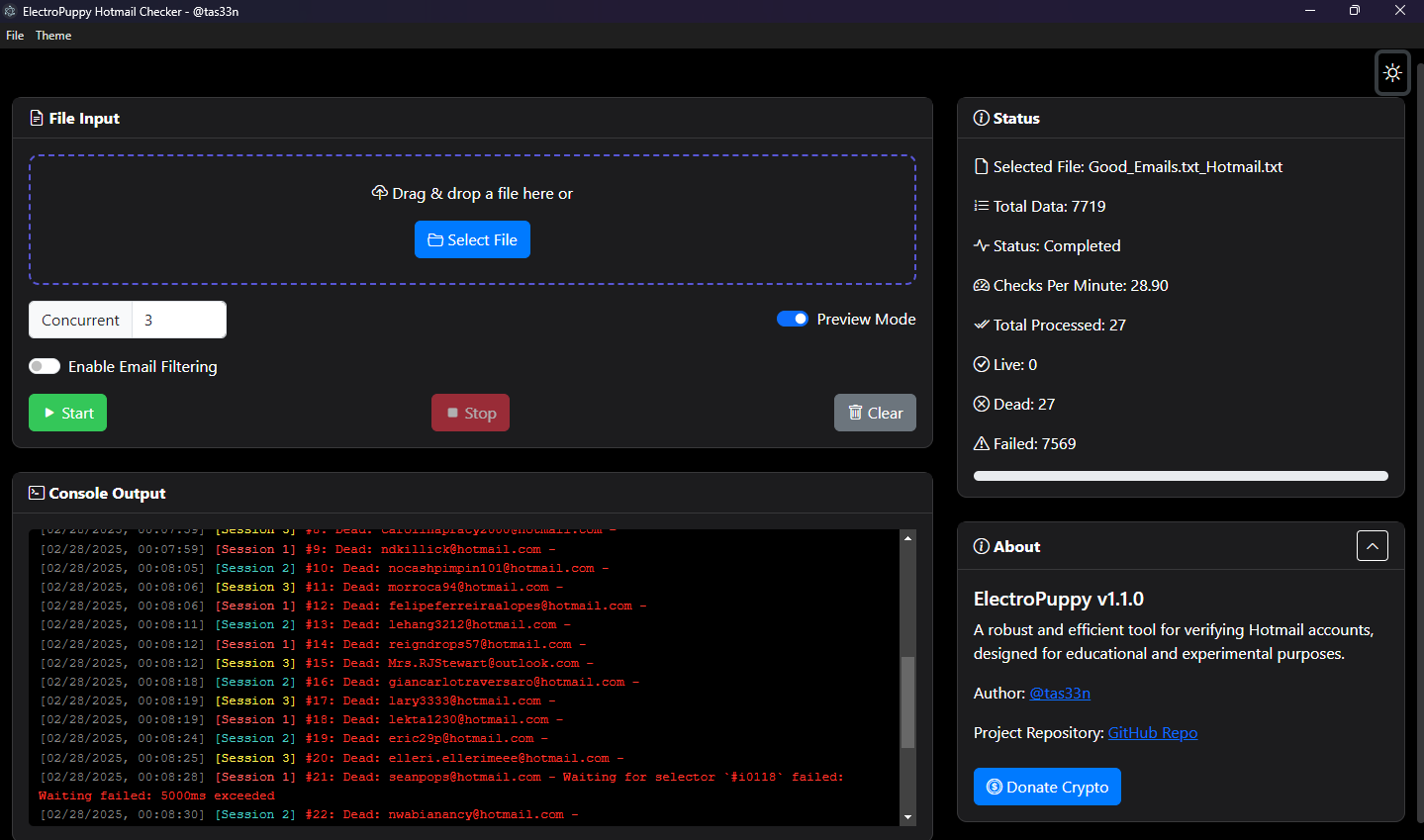The image size is (1424, 840).
Task: Collapse the About panel with chevron
Action: 1372,545
